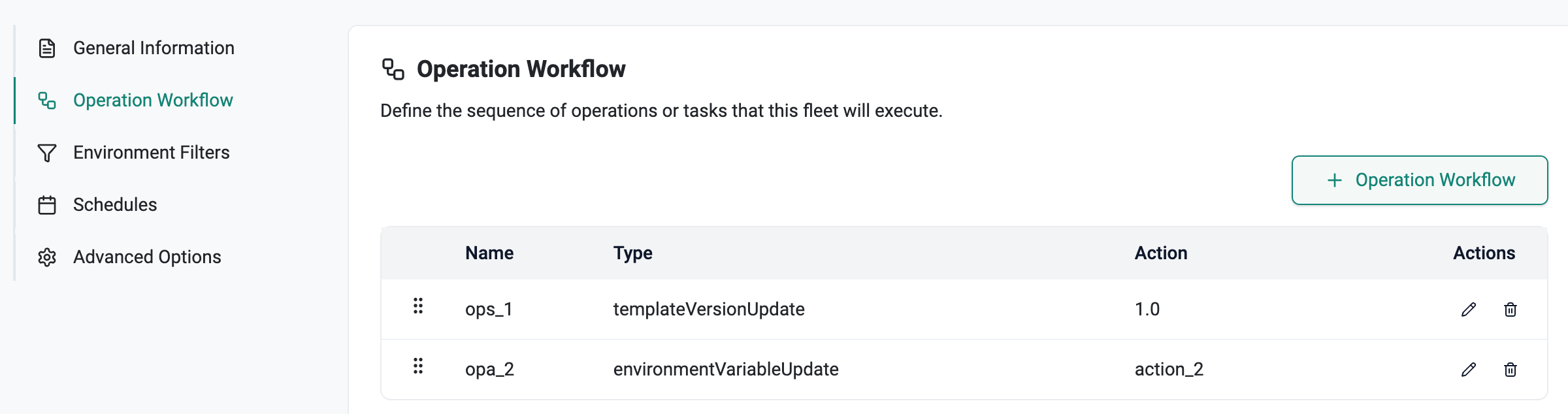Screen dimensions: 1568x414
Task: Add a new Operation Workflow
Action: (x=1420, y=180)
